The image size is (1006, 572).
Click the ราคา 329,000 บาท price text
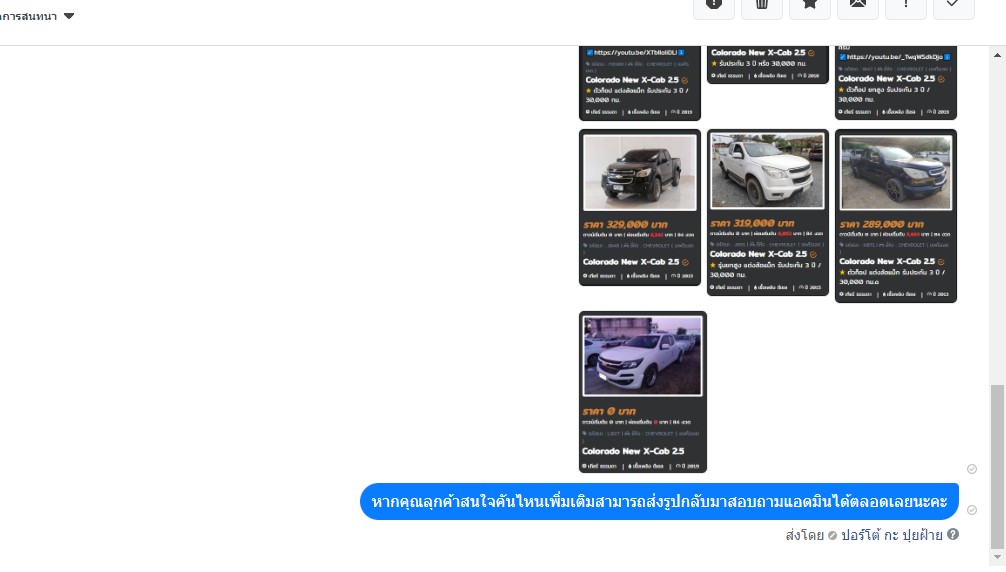(x=626, y=224)
